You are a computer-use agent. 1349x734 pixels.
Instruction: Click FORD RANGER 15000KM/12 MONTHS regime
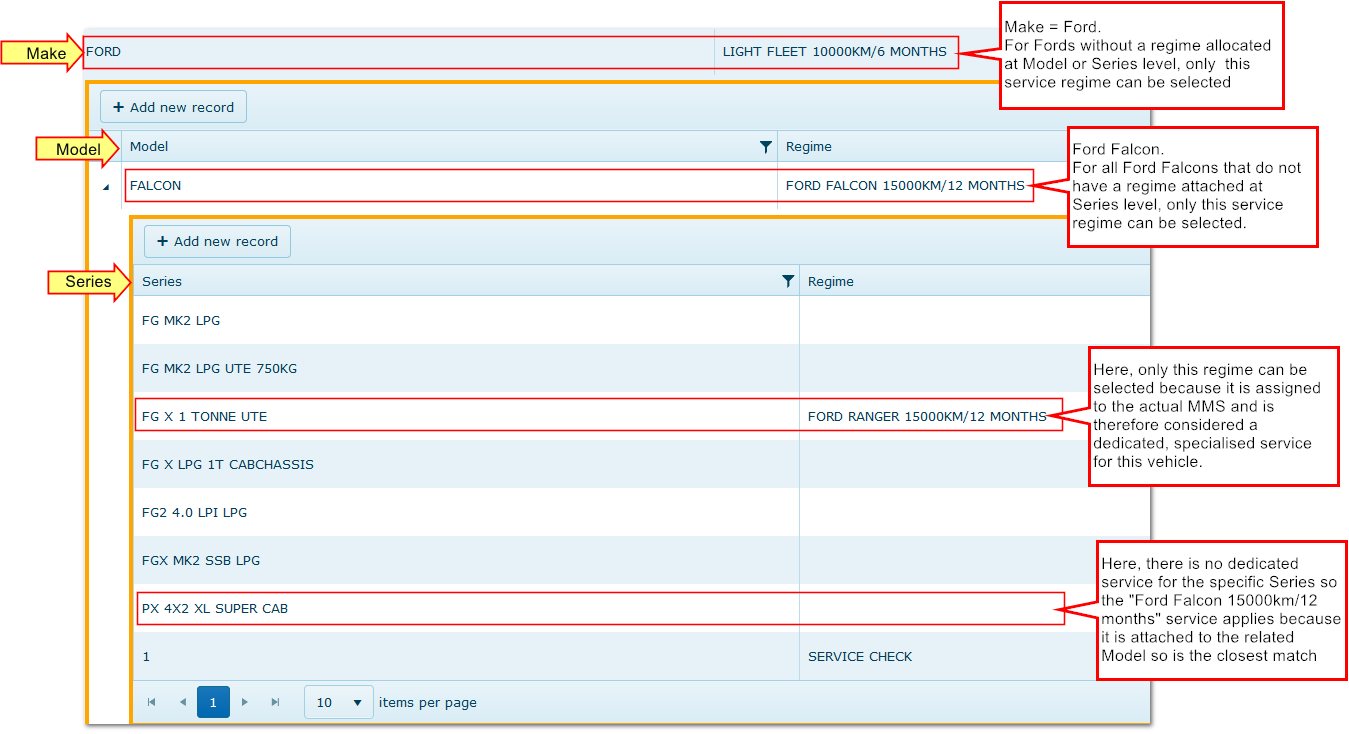click(927, 416)
